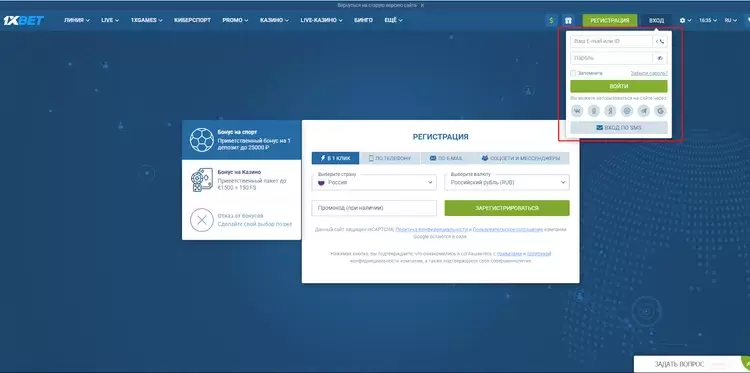Image resolution: width=750 pixels, height=373 pixels.
Task: Select the Бонус на Казино option
Action: pyautogui.click(x=242, y=180)
